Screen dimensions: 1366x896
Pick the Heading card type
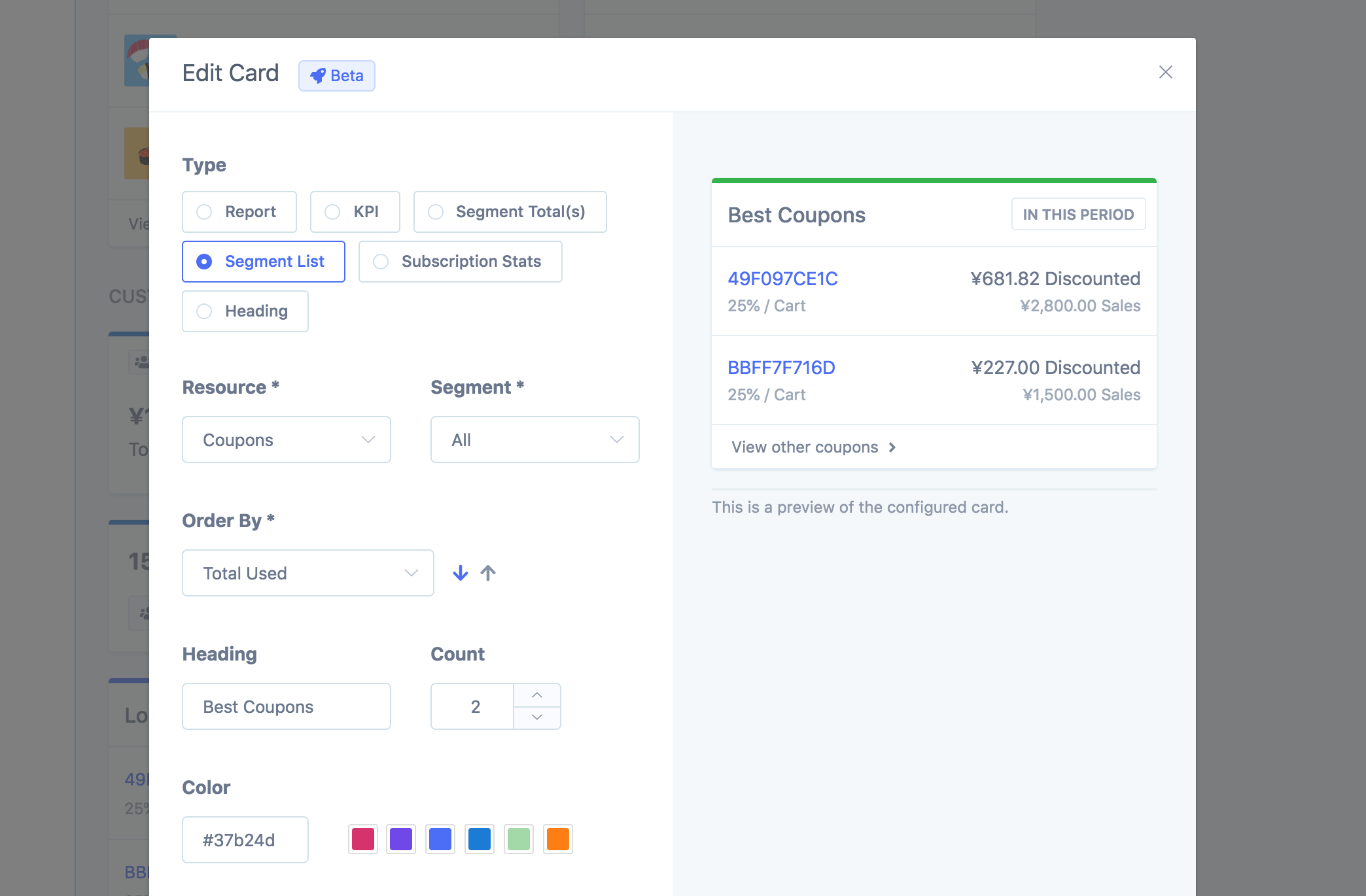[x=245, y=311]
